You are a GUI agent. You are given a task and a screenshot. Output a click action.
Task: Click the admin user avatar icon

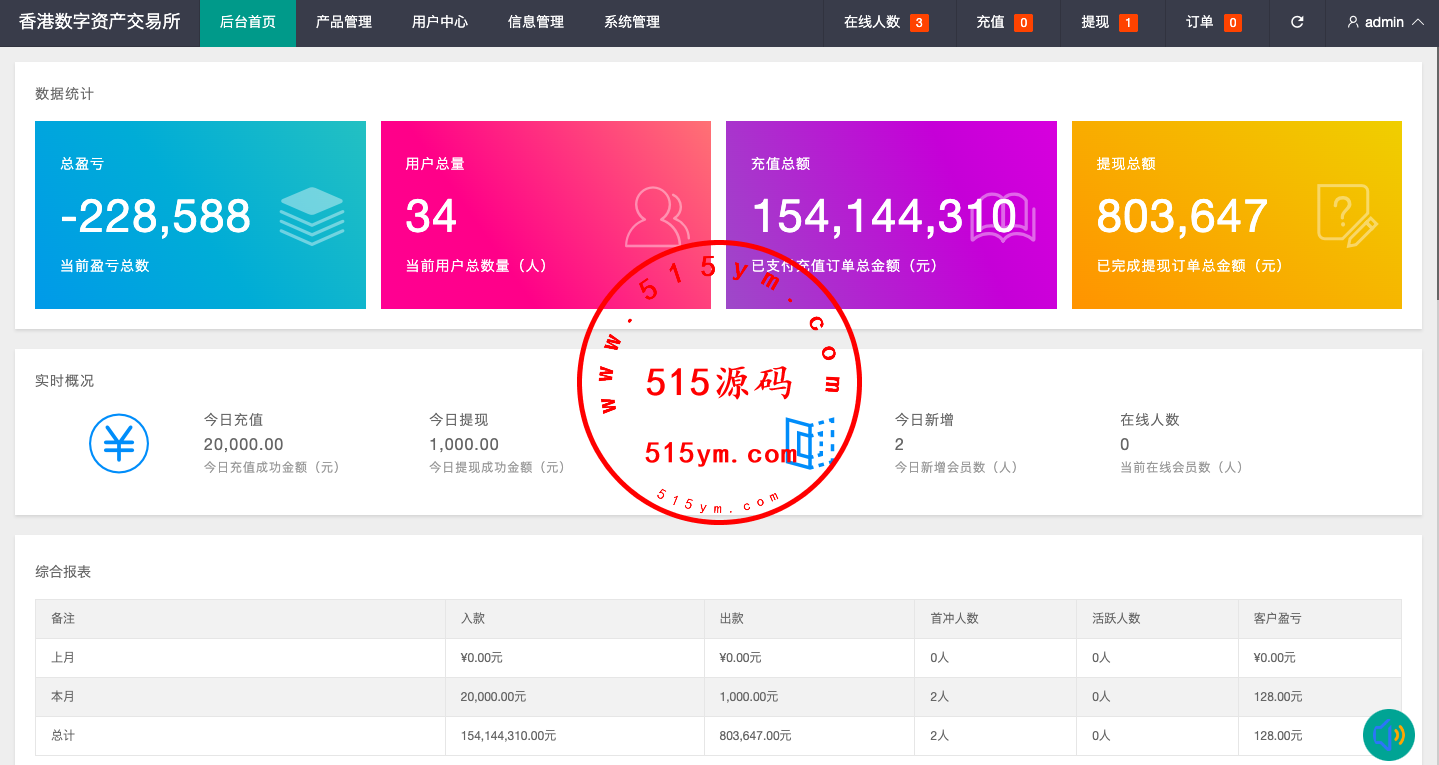pos(1353,22)
